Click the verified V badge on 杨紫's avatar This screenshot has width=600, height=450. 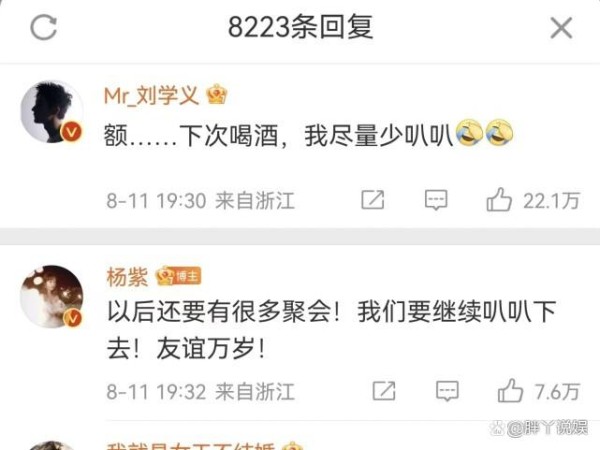coord(72,318)
